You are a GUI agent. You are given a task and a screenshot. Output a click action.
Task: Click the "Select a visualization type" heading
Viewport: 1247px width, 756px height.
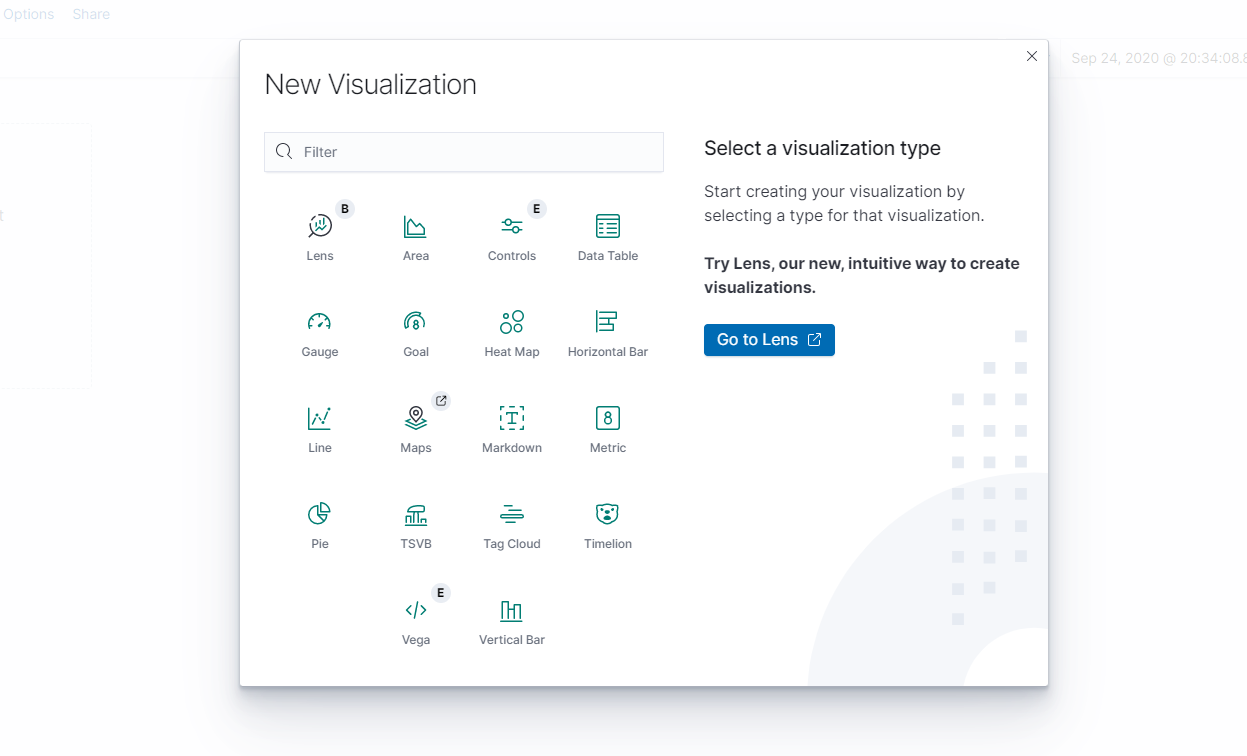pos(822,148)
